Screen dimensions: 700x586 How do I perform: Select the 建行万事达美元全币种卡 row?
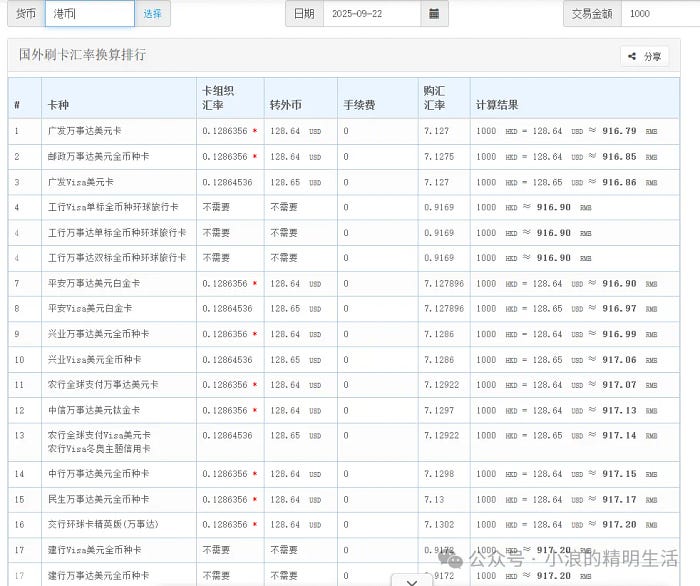coord(344,574)
